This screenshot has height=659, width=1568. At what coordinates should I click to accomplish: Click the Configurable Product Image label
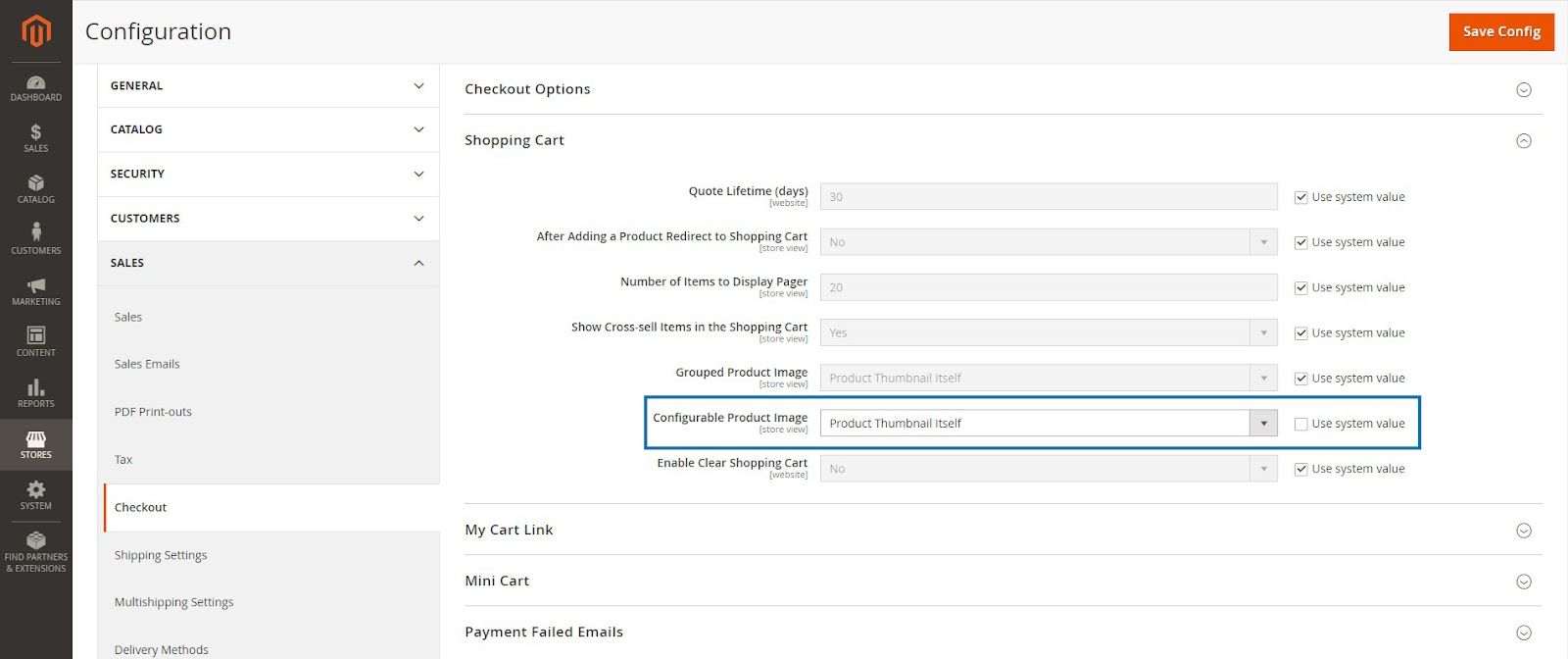pos(730,418)
